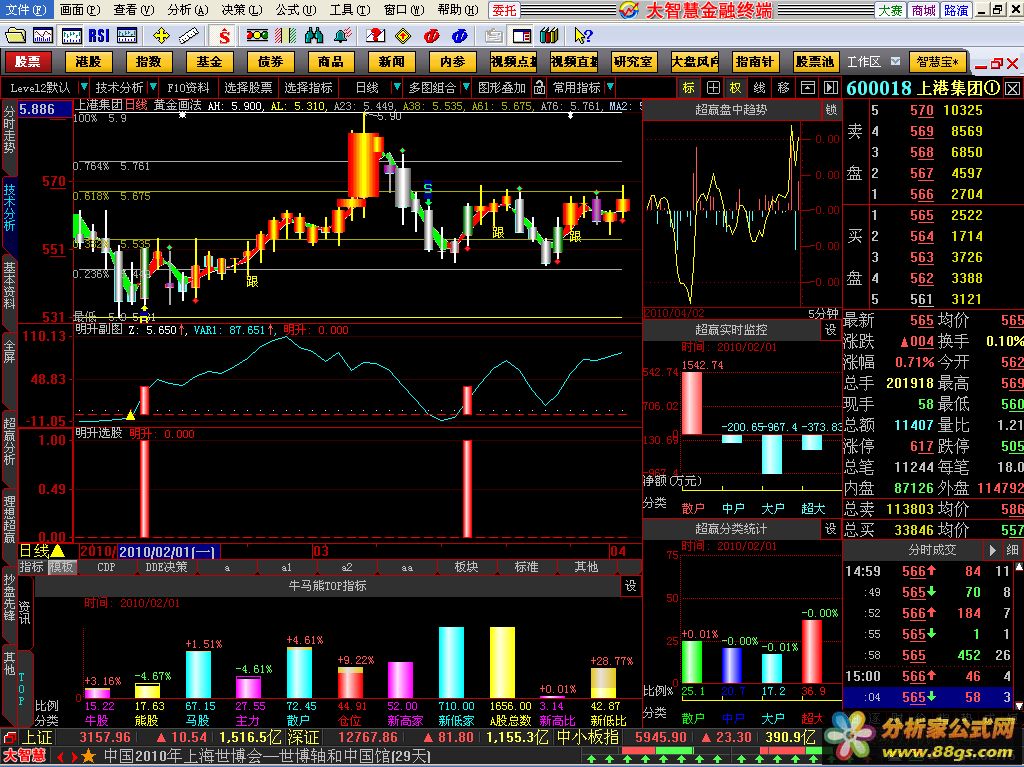Click the 超大 red bar in 超赢分类统计
This screenshot has width=1024, height=767.
[812, 652]
